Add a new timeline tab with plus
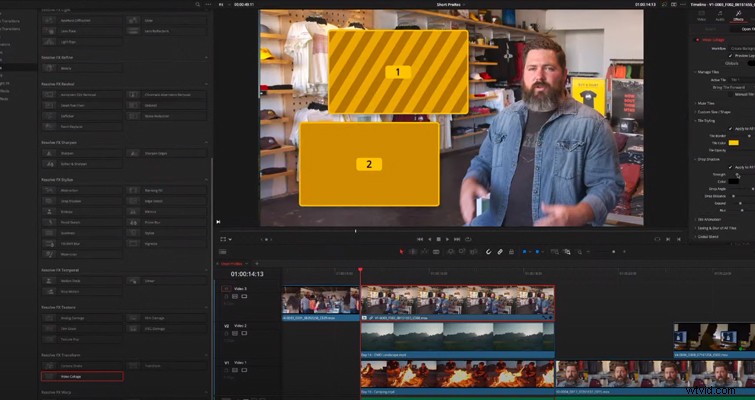Viewport: 755px width, 400px height. [257, 264]
